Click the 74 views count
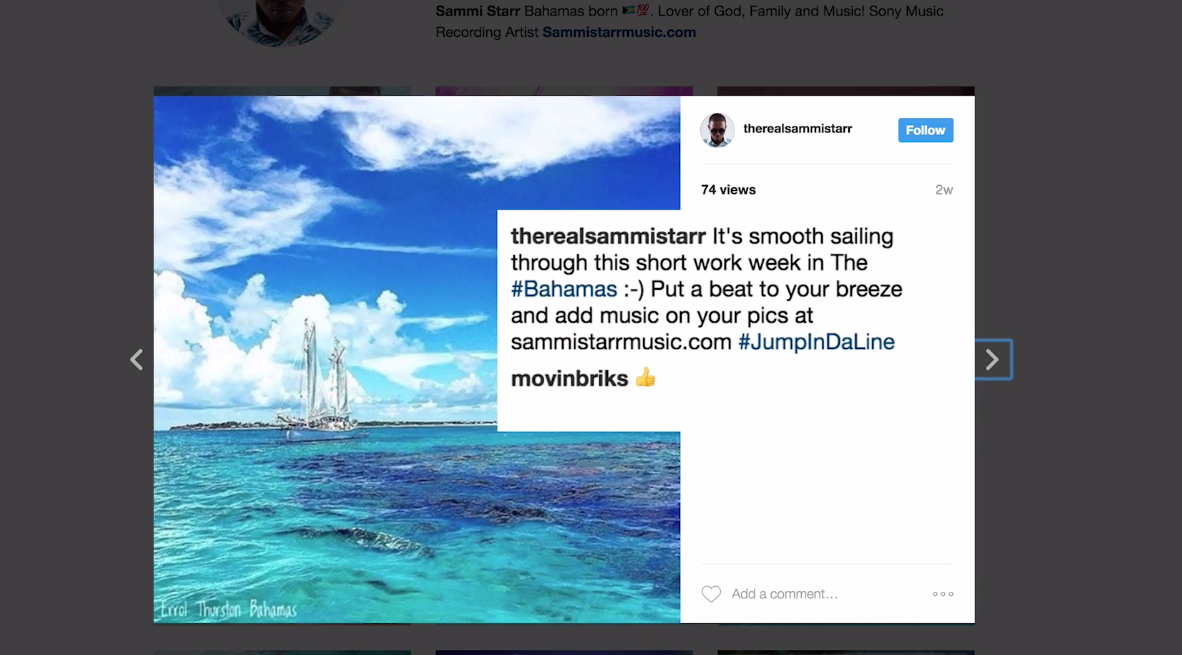 [728, 190]
